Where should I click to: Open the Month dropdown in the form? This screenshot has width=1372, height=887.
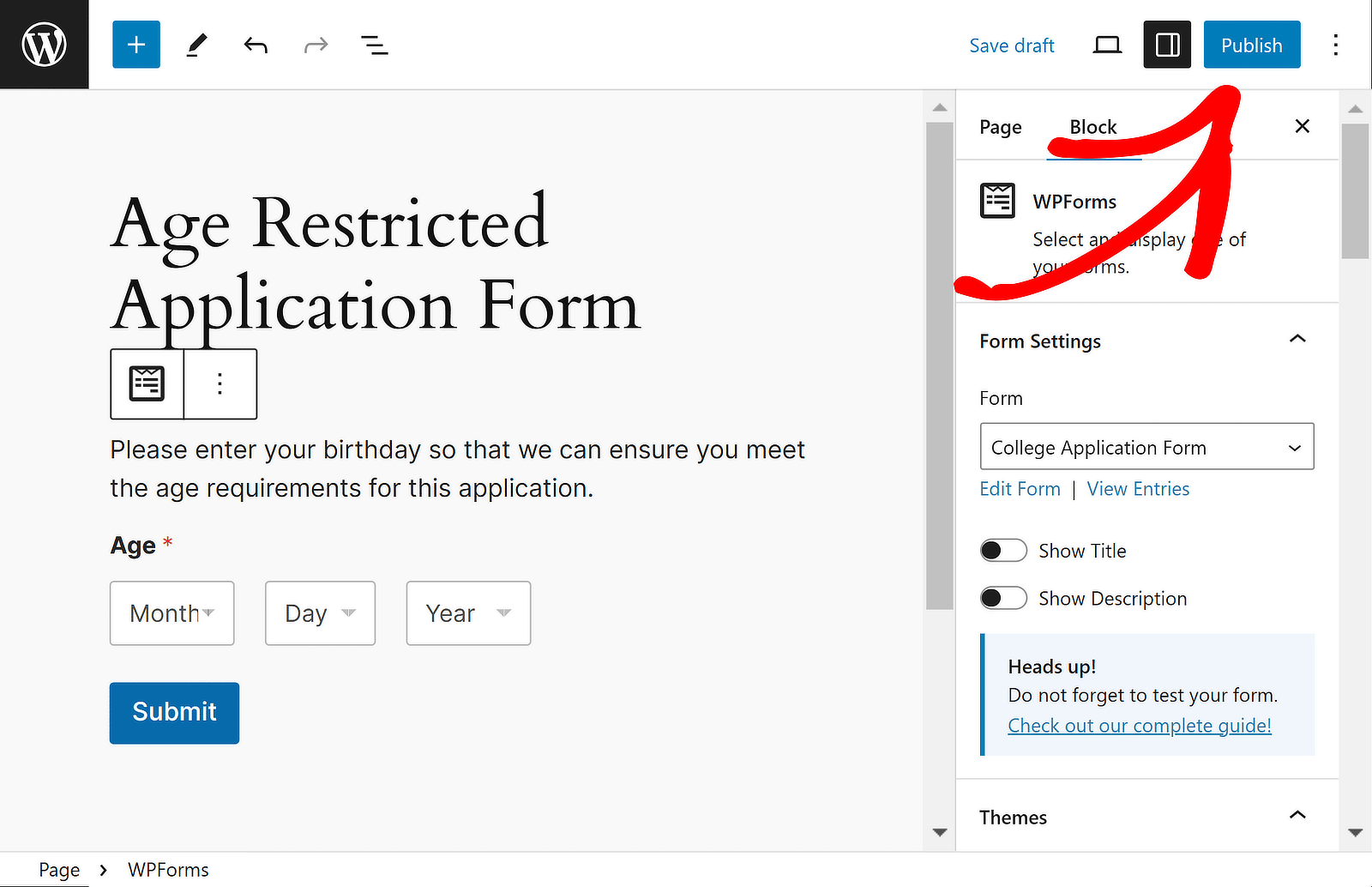[x=171, y=612]
